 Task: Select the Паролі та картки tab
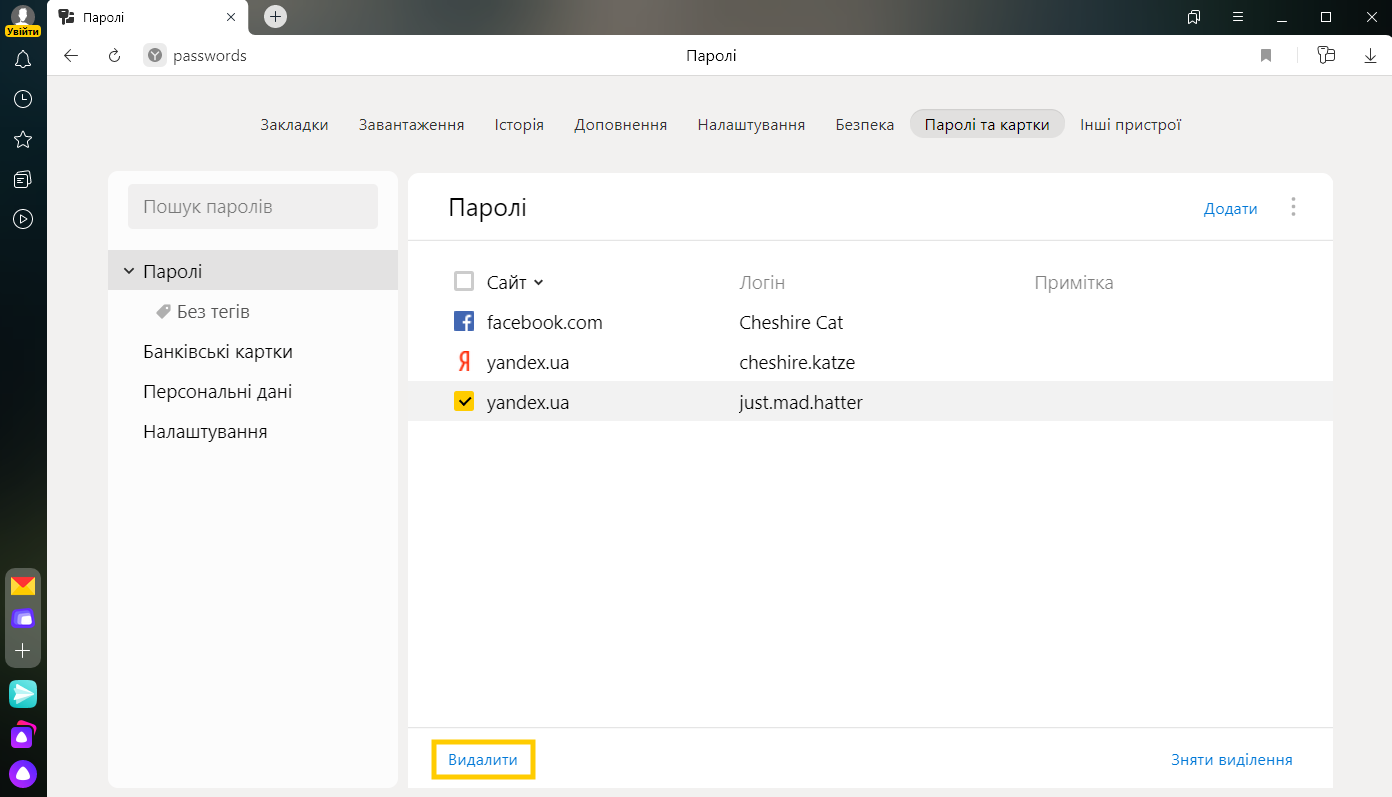987,125
